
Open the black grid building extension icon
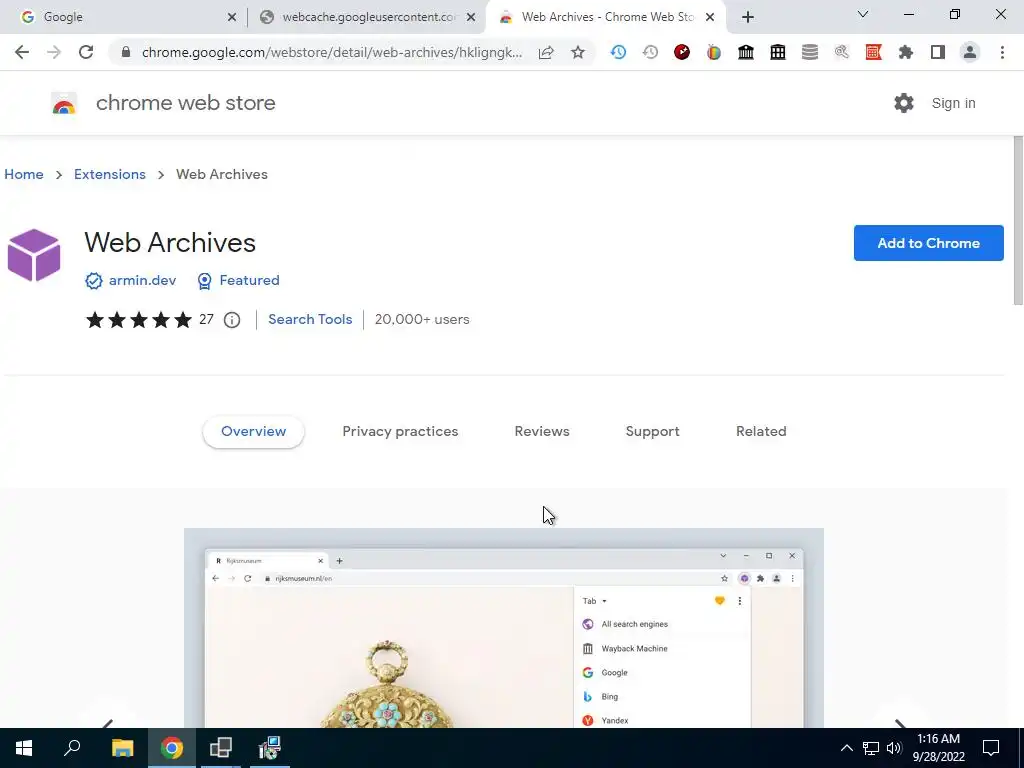click(778, 52)
